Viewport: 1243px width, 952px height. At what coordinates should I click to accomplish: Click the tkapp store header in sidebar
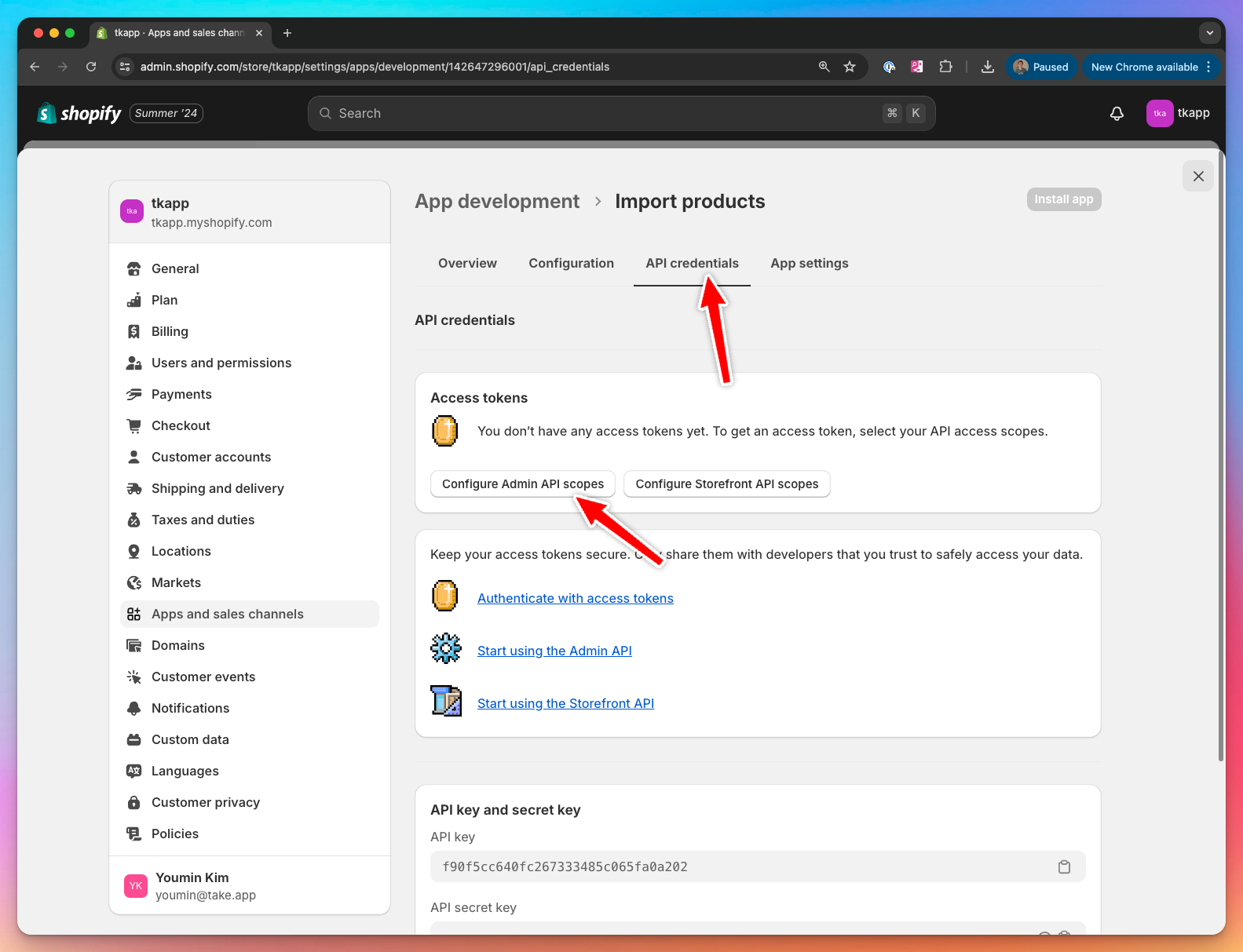tap(250, 212)
